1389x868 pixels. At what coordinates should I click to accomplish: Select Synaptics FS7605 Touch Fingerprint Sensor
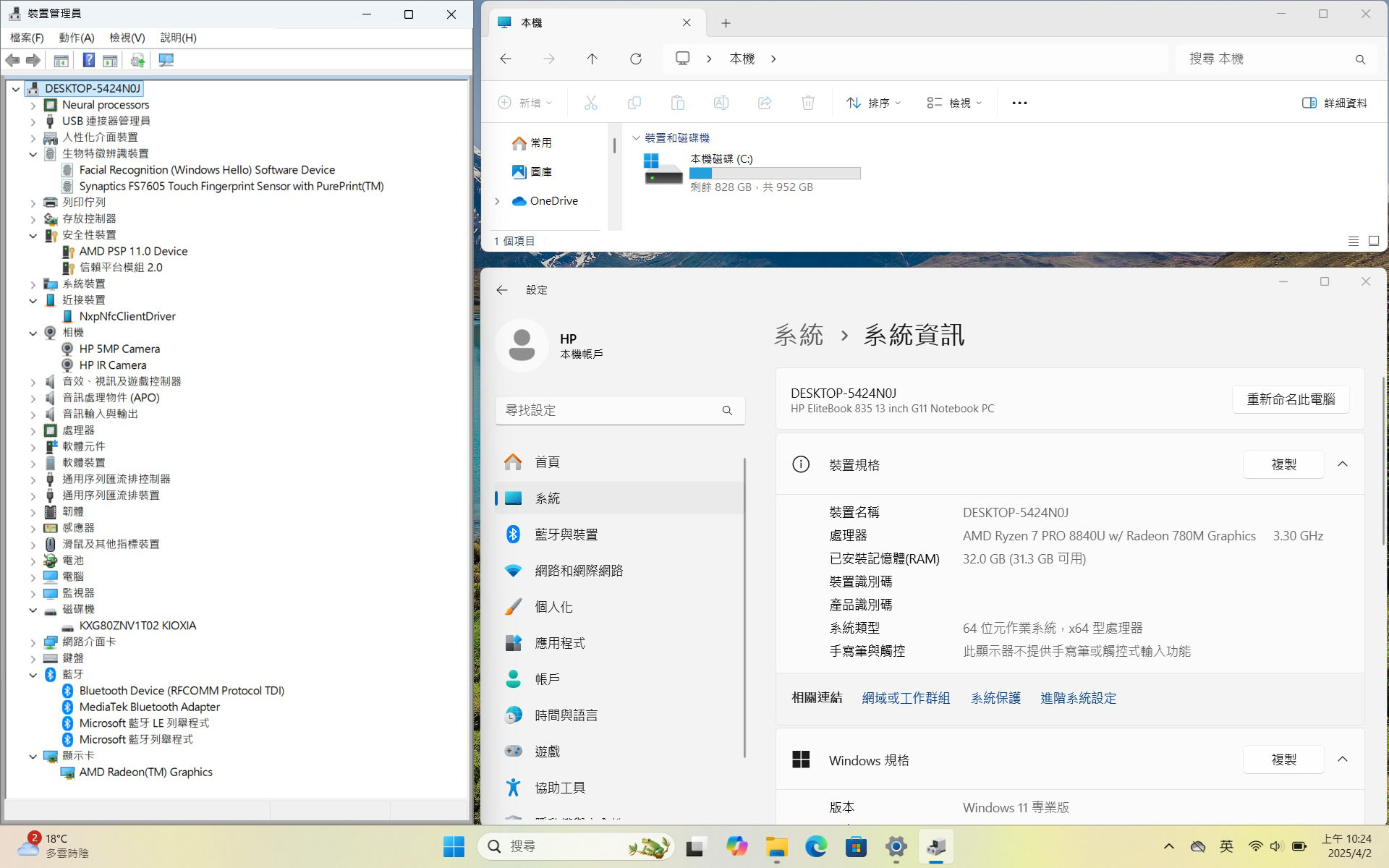click(231, 186)
